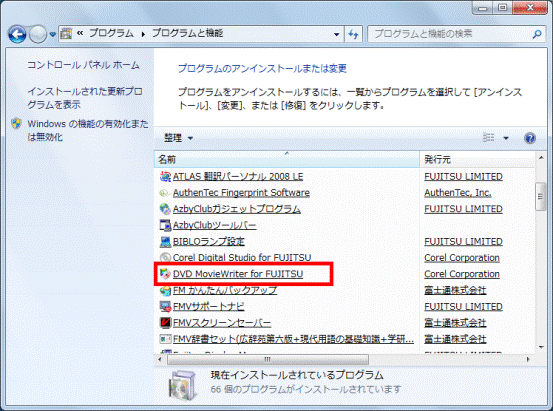The height and width of the screenshot is (411, 553).
Task: Maximize the Programs and Features window
Action: (x=502, y=7)
